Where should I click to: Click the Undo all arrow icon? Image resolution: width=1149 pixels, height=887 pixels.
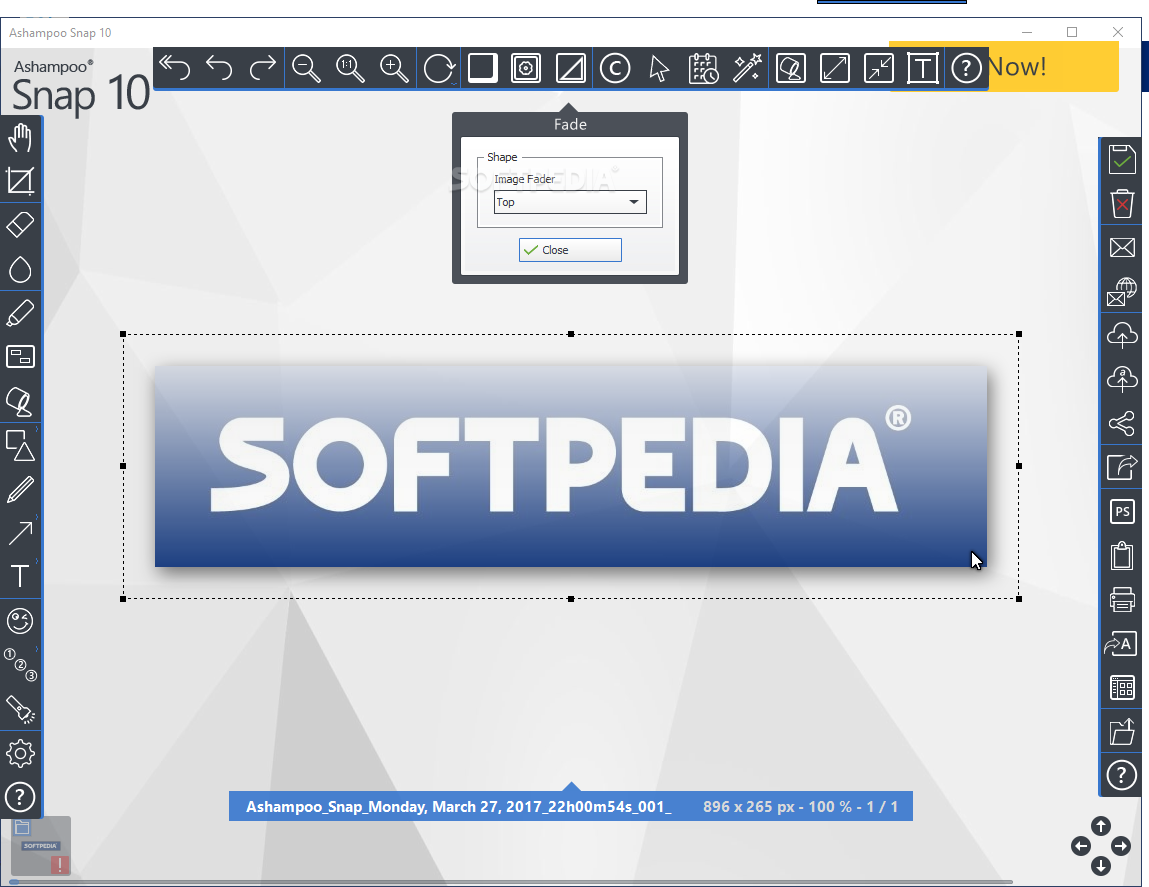coord(174,68)
